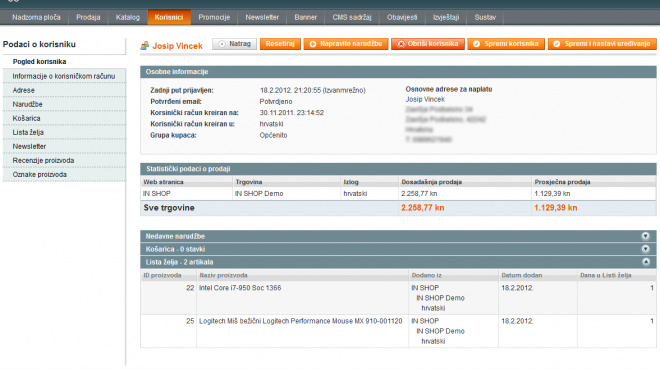Click the Statistički podaci o prodaji header
This screenshot has width=660, height=370.
(398, 169)
